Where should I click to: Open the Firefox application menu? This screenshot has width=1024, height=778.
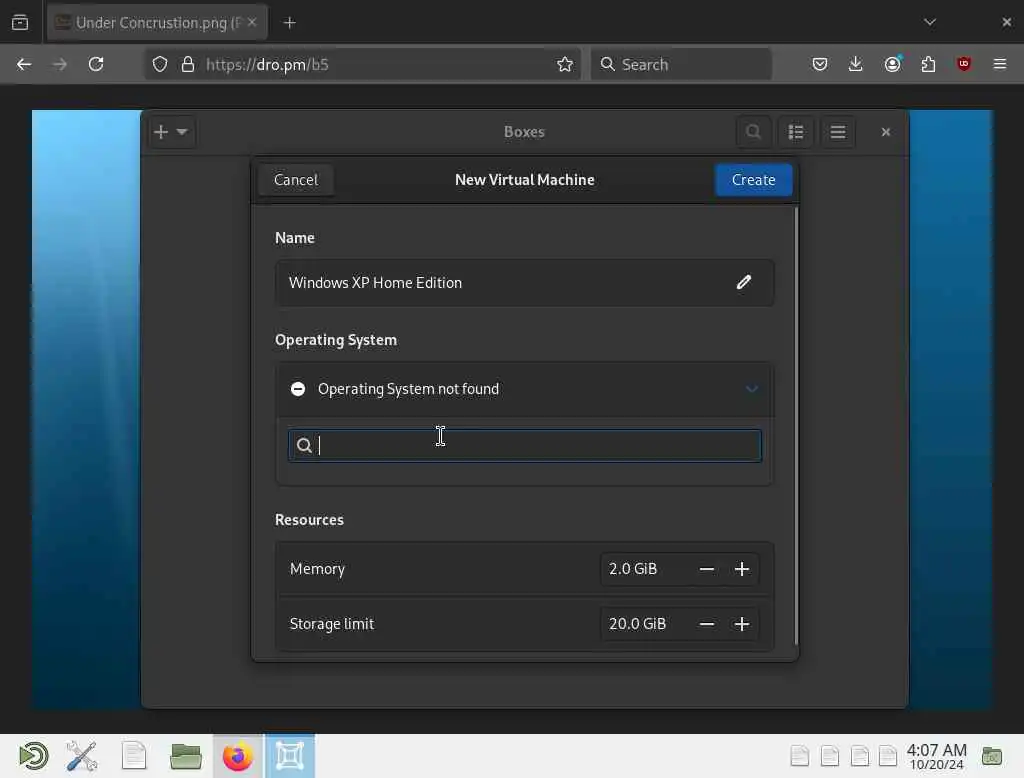(x=1000, y=64)
